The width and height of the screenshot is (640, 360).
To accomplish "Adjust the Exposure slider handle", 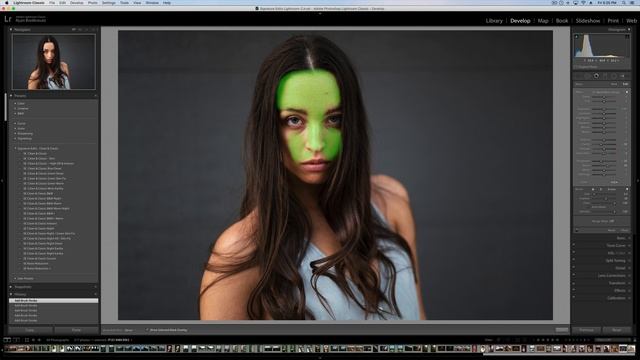I will 604,109.
